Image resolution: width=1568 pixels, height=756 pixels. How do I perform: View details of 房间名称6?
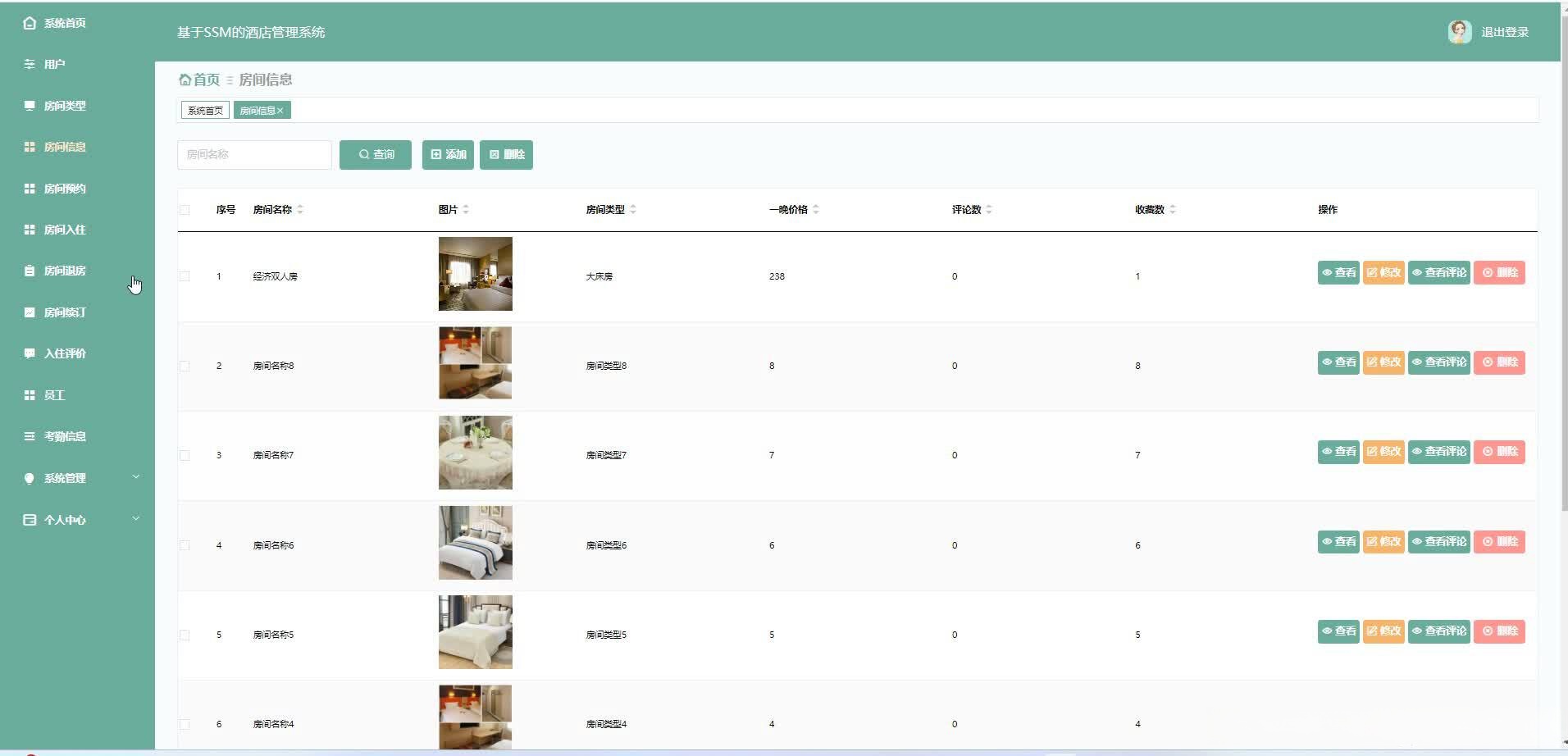coord(1338,541)
